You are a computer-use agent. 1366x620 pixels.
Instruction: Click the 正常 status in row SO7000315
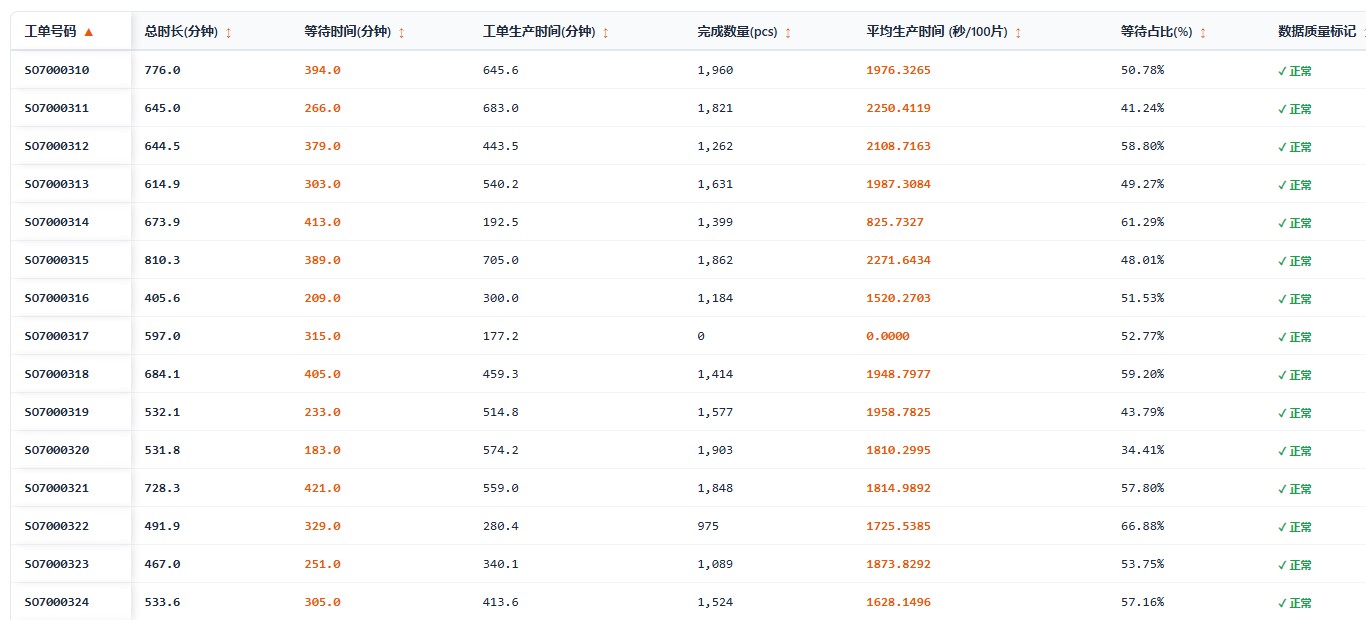tap(1295, 261)
